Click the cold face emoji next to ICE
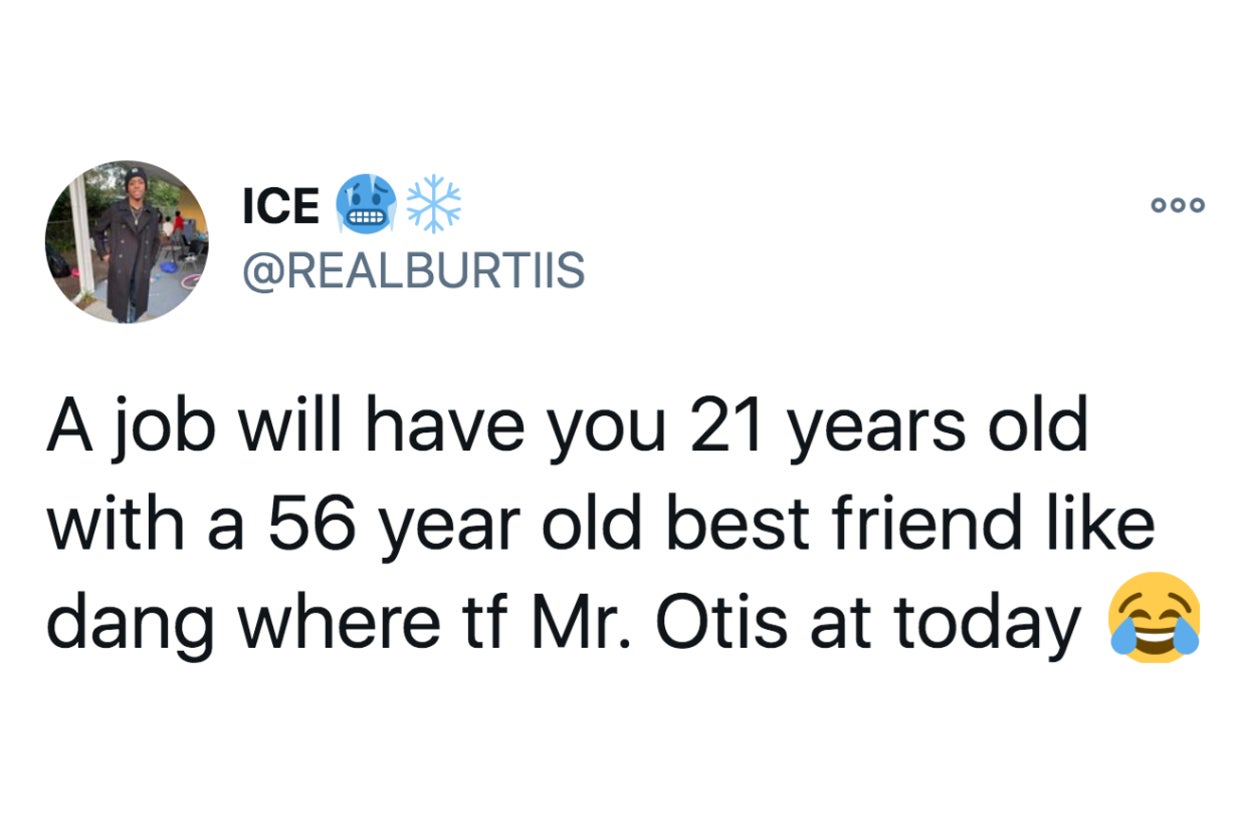The height and width of the screenshot is (830, 1250). [x=367, y=205]
